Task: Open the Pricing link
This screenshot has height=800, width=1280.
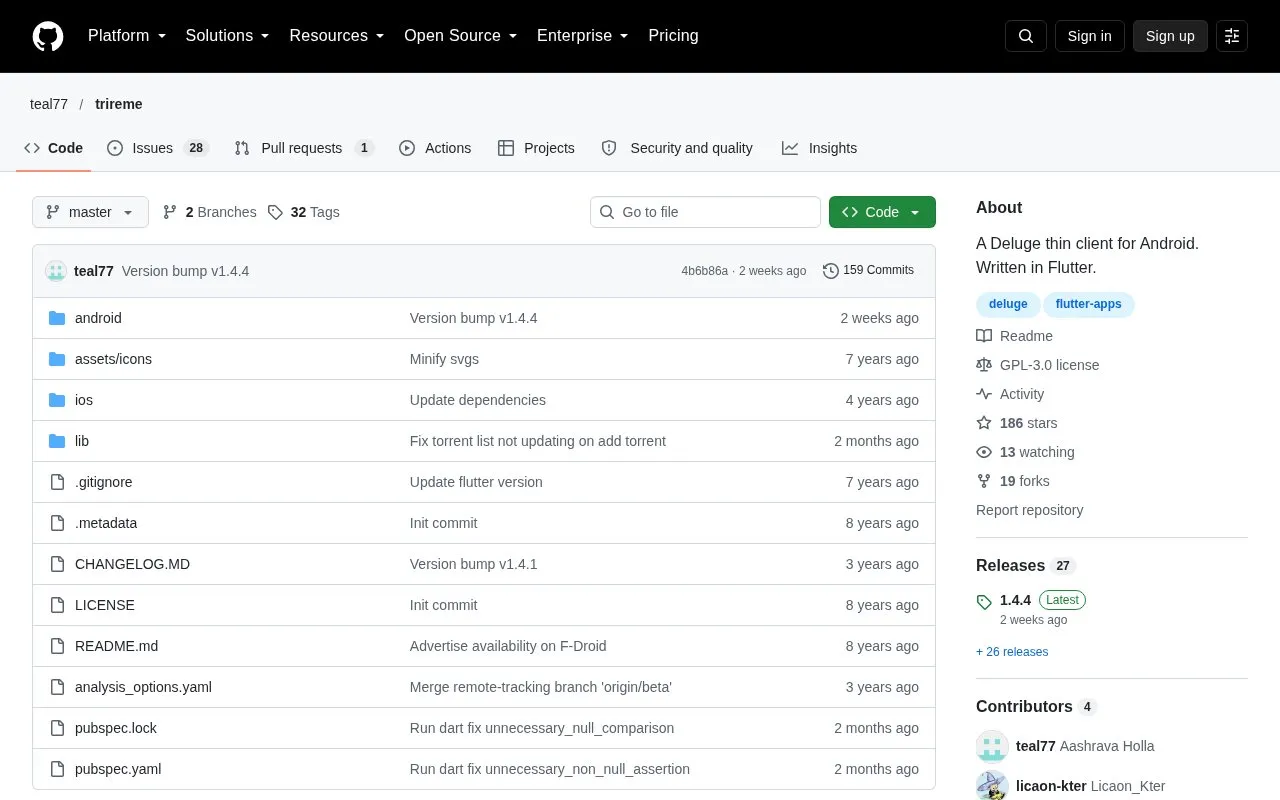Action: click(x=673, y=36)
